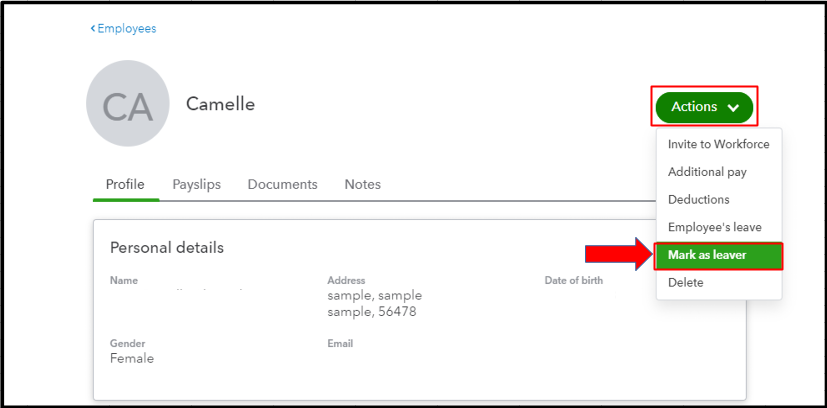Image resolution: width=827 pixels, height=408 pixels.
Task: Choose Invite to Workforce
Action: tap(718, 144)
